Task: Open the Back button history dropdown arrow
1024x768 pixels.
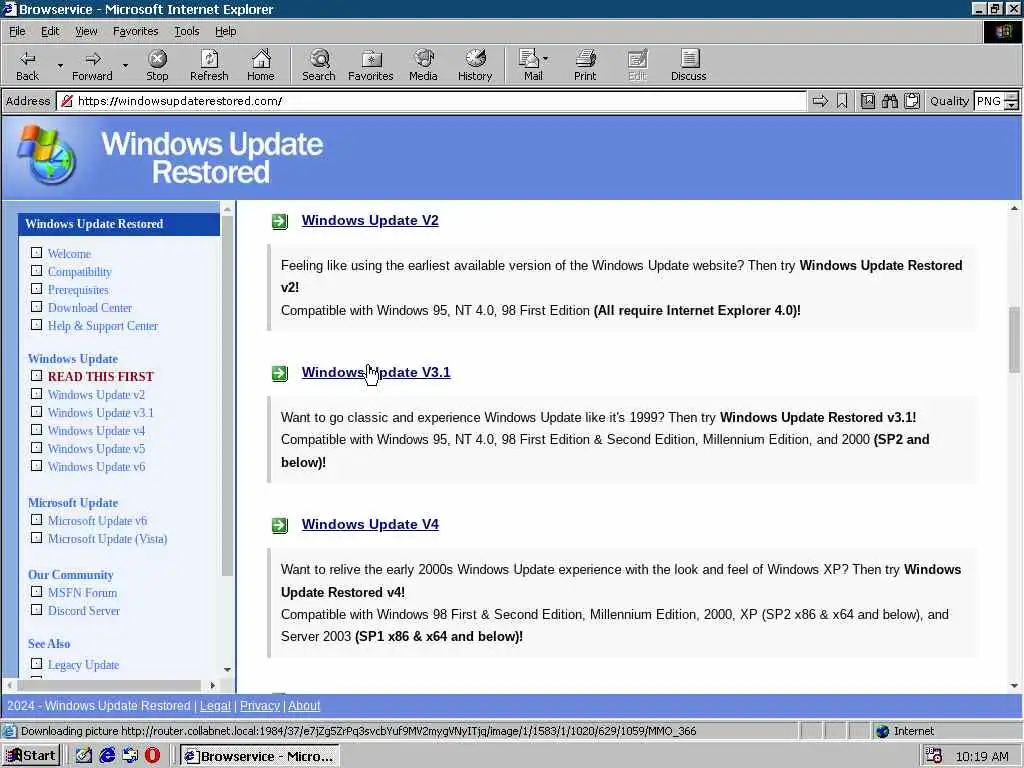Action: point(60,65)
